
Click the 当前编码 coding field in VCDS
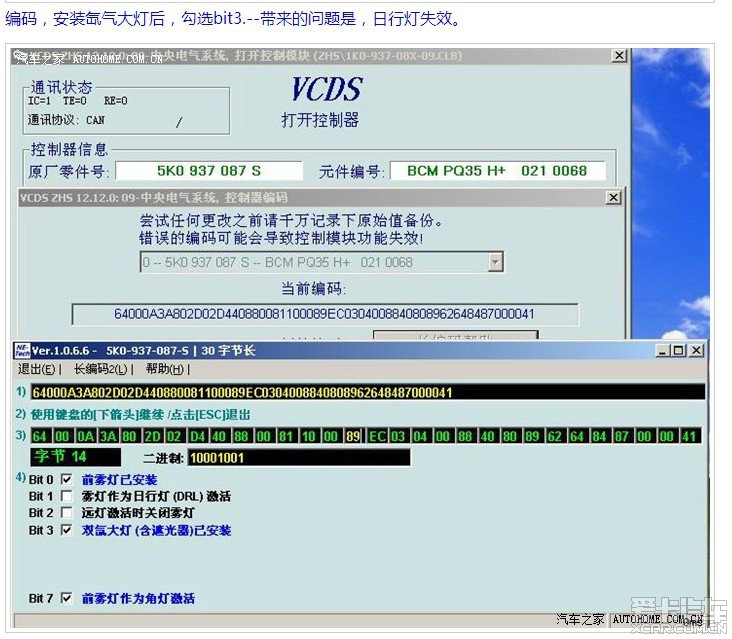tap(325, 314)
